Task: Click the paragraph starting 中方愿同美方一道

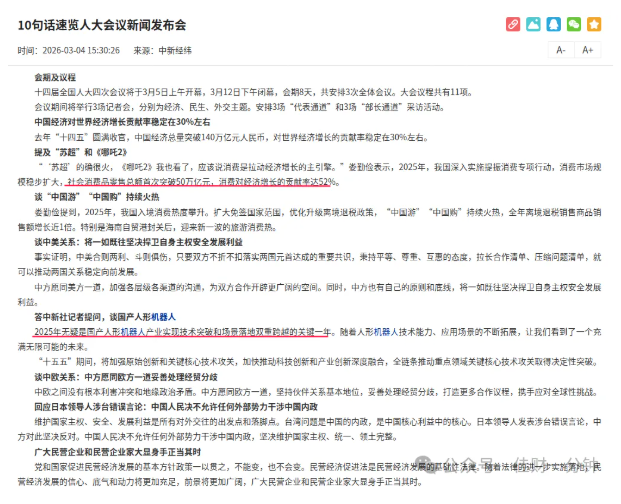Action: (309, 295)
